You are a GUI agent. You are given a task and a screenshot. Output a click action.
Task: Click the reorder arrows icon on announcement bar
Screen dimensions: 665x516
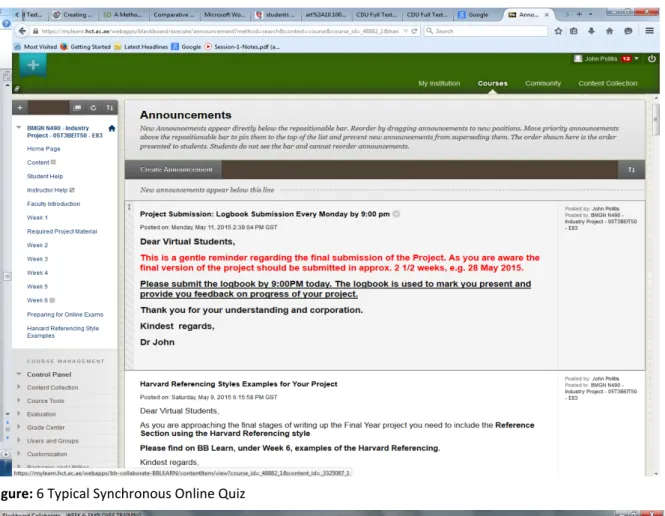click(631, 170)
